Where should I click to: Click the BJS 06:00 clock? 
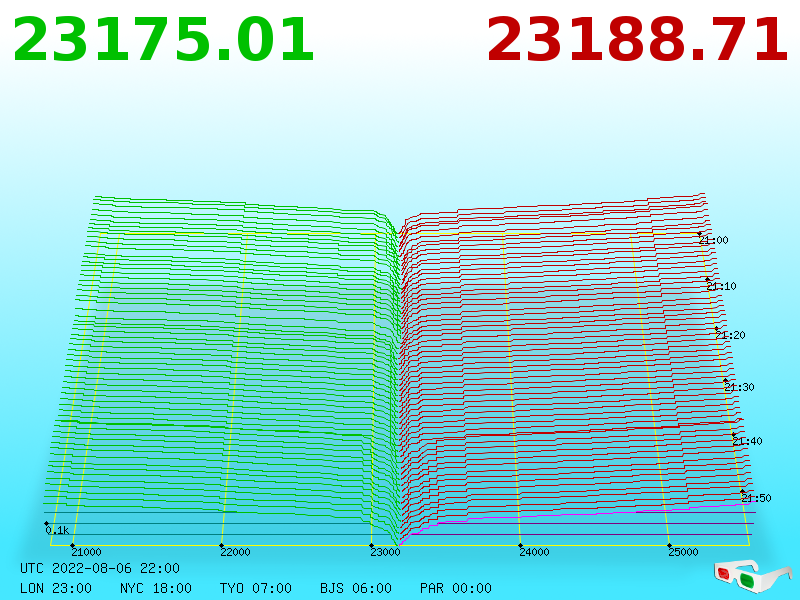coord(356,588)
